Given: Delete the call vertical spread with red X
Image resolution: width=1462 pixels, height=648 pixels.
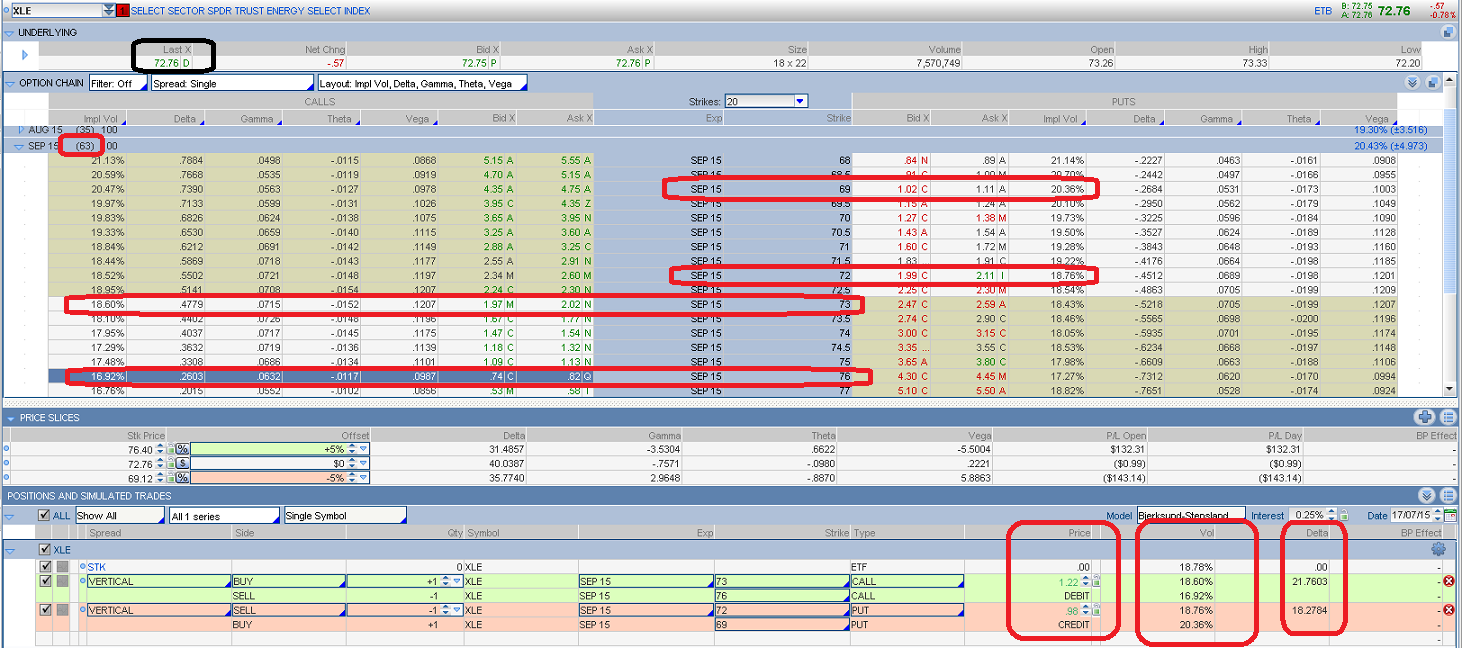Looking at the screenshot, I should point(1449,581).
